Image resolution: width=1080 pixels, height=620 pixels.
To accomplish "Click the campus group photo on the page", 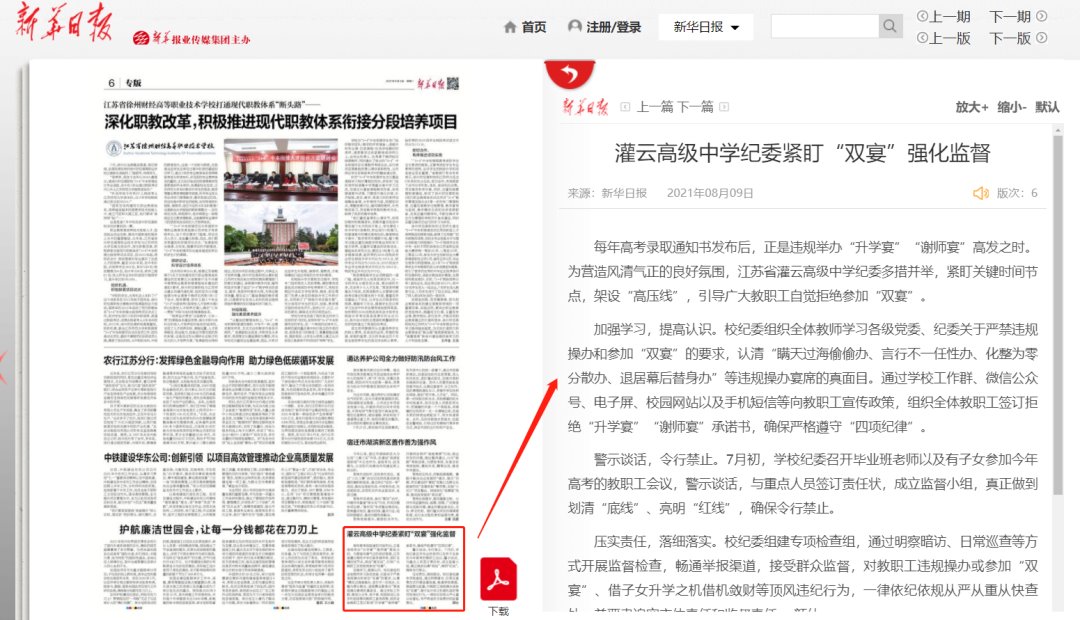I will (281, 235).
